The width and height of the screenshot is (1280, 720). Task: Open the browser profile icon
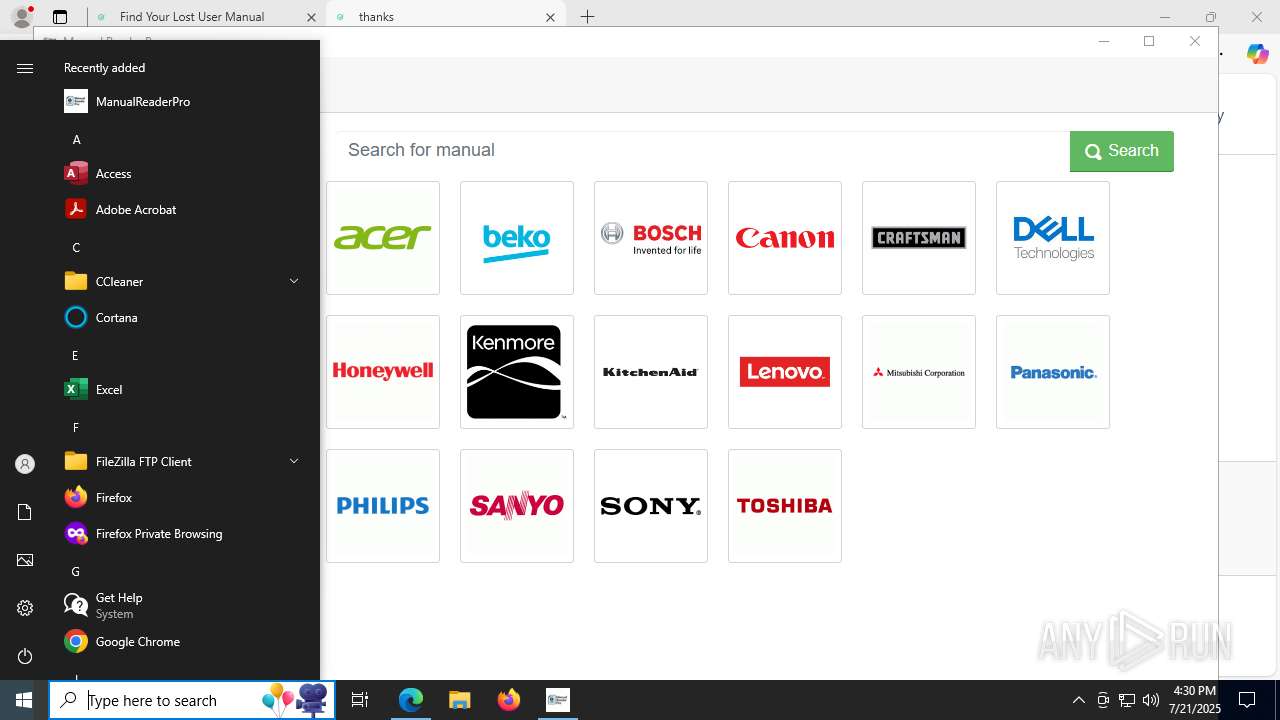21,17
